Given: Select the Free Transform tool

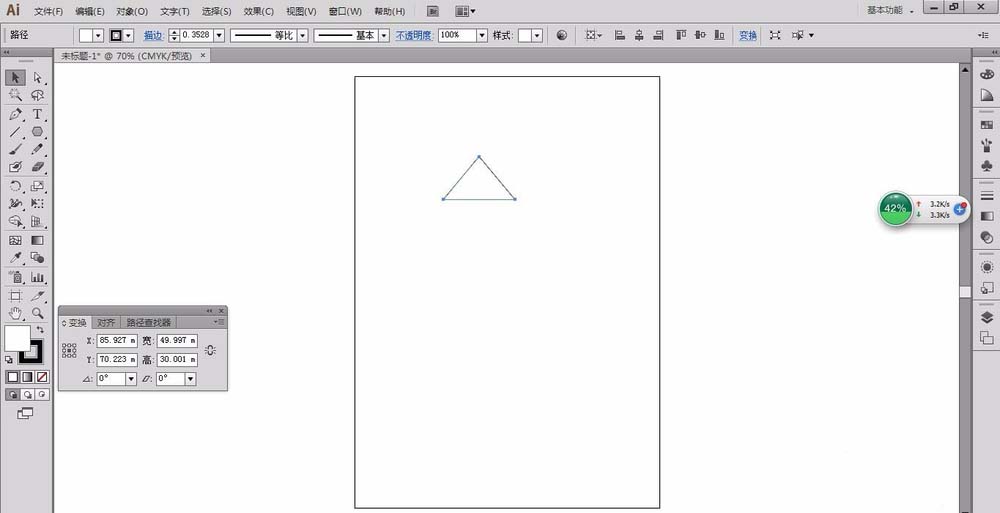Looking at the screenshot, I should click(38, 204).
